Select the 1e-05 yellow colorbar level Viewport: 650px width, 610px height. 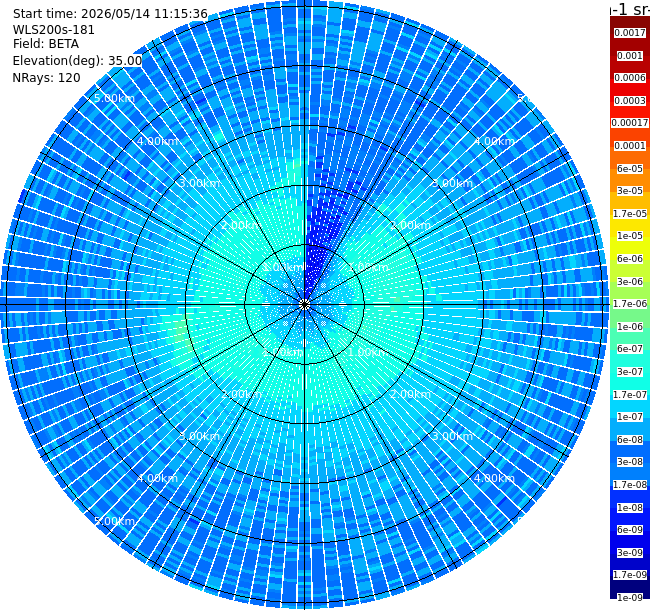pos(630,235)
